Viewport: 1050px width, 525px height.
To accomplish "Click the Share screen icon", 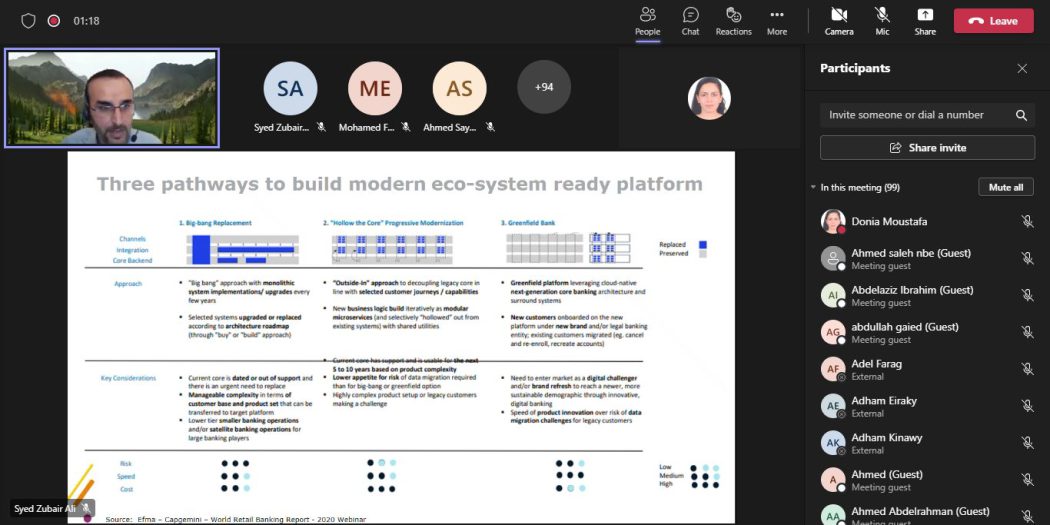I will pos(925,15).
